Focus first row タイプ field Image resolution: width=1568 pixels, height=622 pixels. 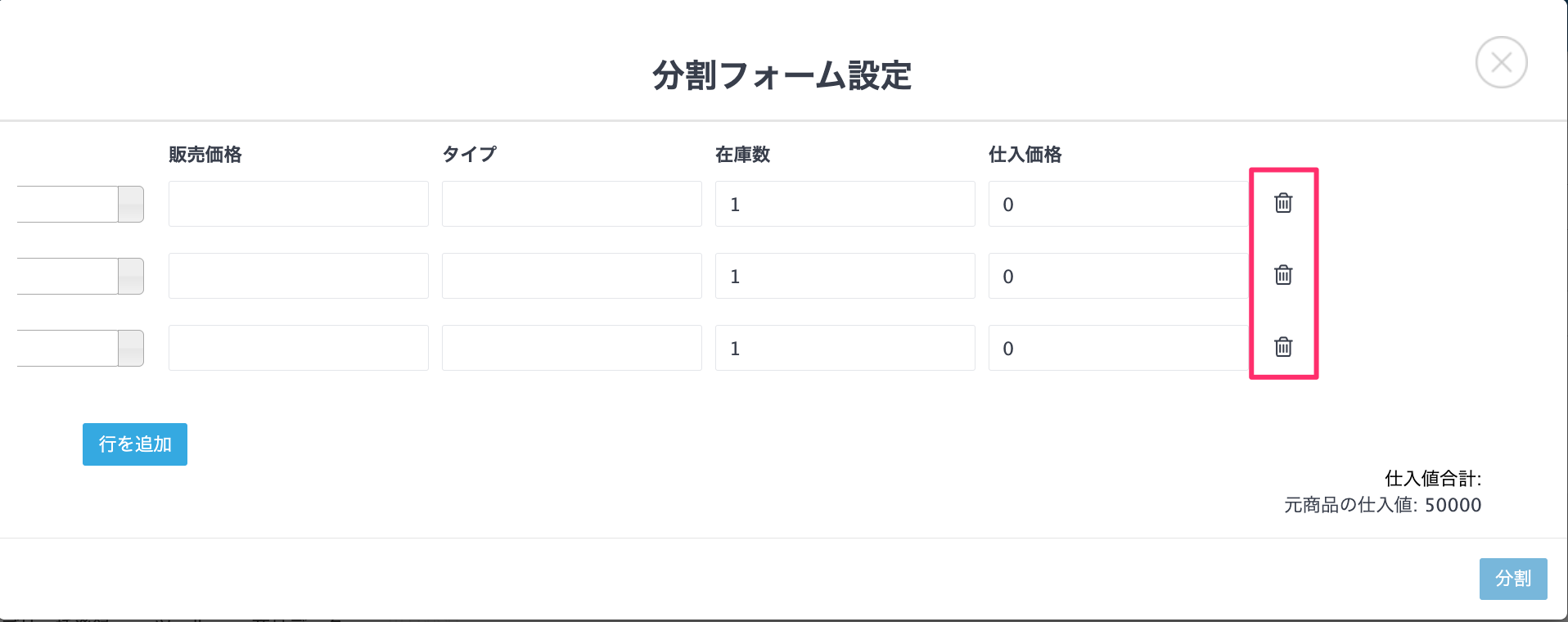572,204
